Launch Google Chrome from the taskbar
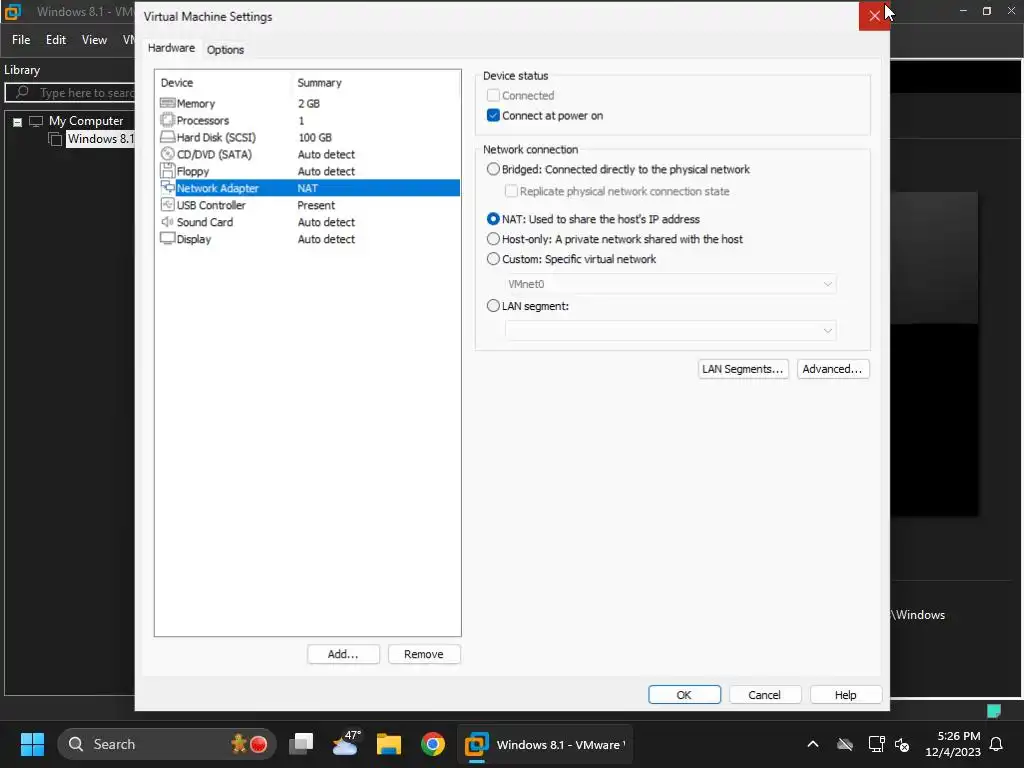 (x=432, y=744)
